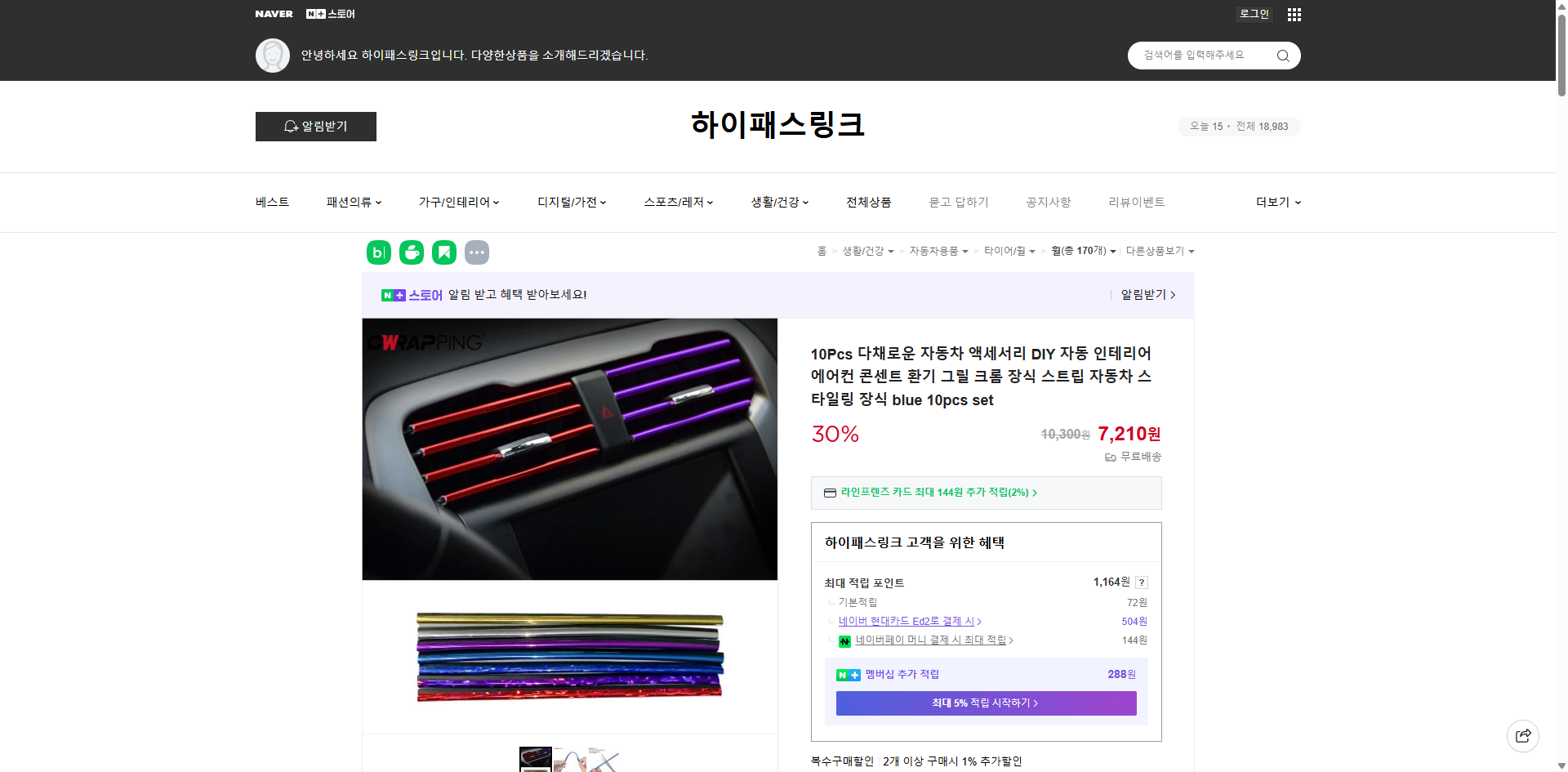Expand the 더보기 navigation dropdown
Screen dimensions: 1568x772
tap(1277, 202)
